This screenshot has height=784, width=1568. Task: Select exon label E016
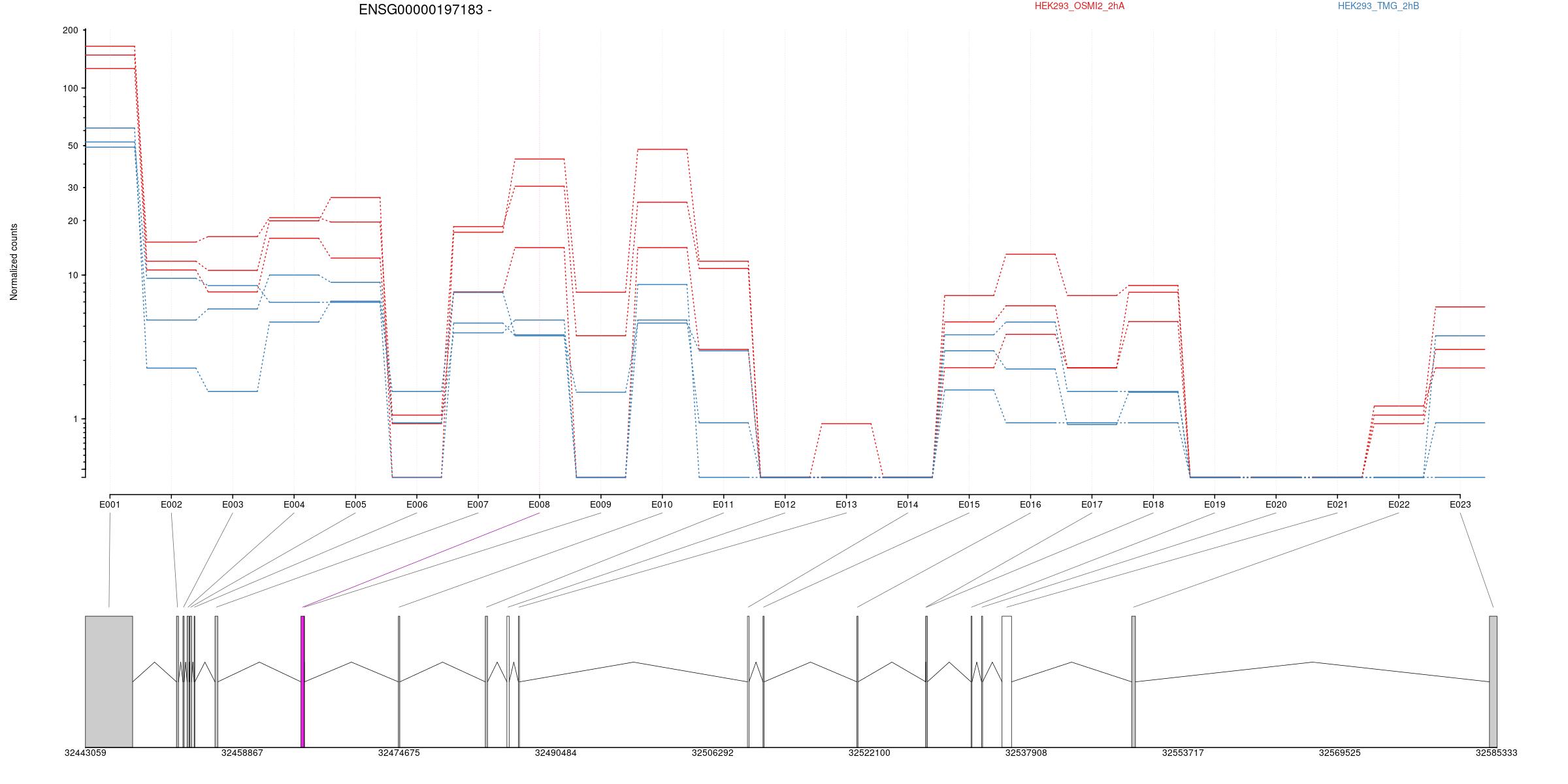pyautogui.click(x=1030, y=504)
